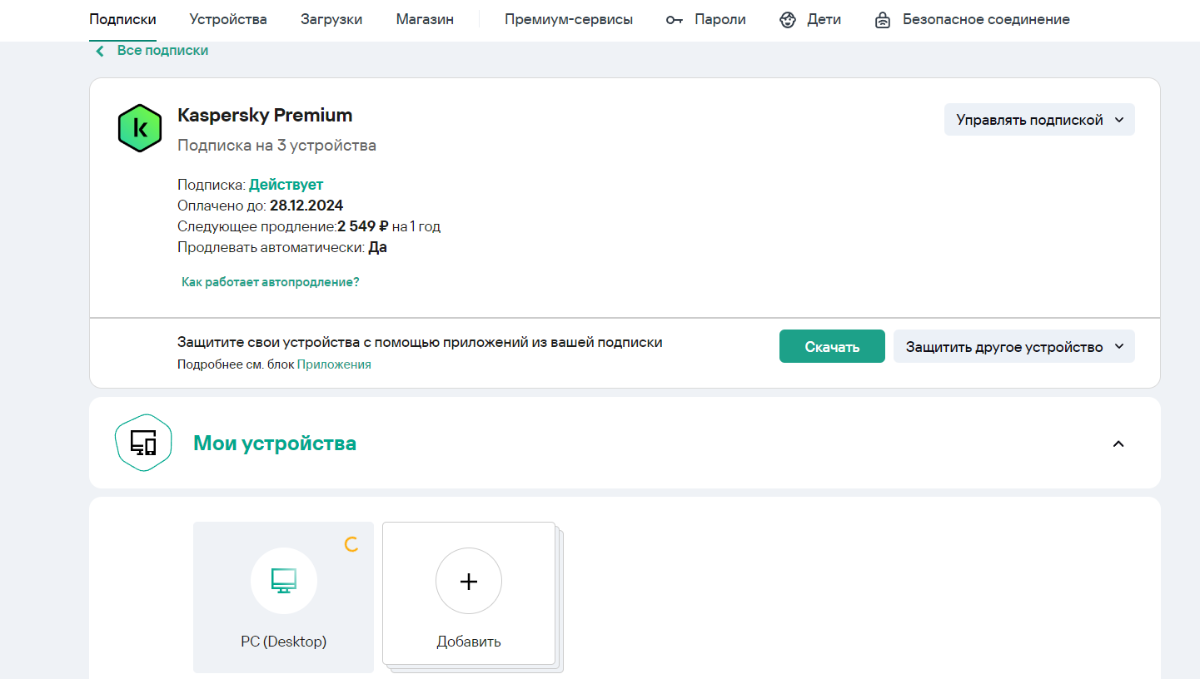Image resolution: width=1200 pixels, height=679 pixels.
Task: Click the key icon beside Пароли
Action: pos(674,20)
